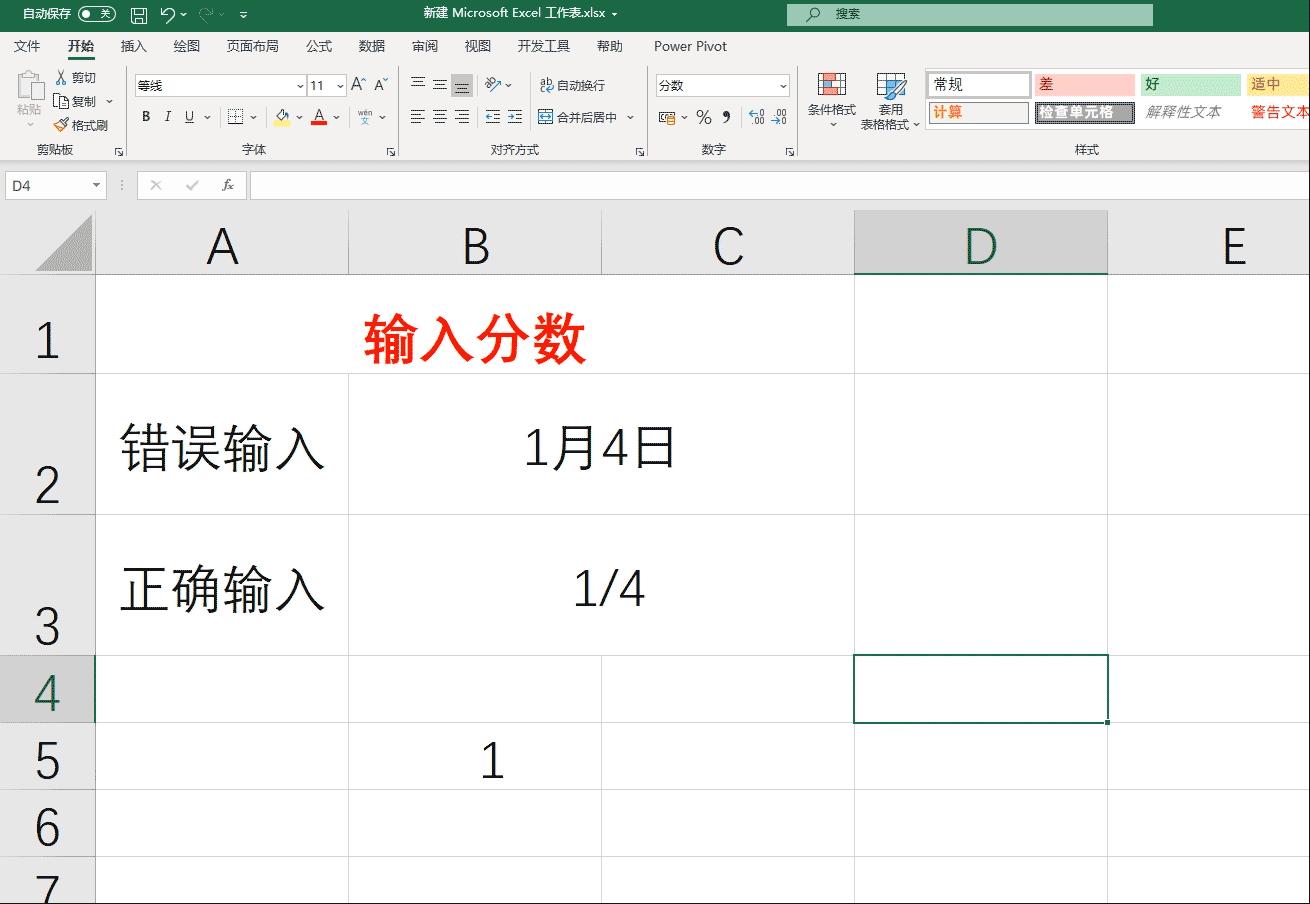
Task: Open the Power Pivot tab
Action: 689,46
